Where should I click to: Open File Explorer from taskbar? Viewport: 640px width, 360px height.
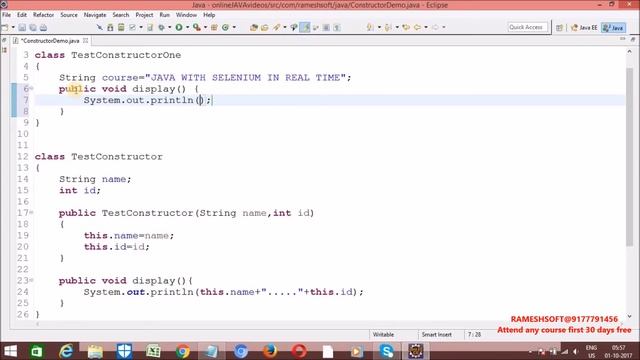click(95, 351)
